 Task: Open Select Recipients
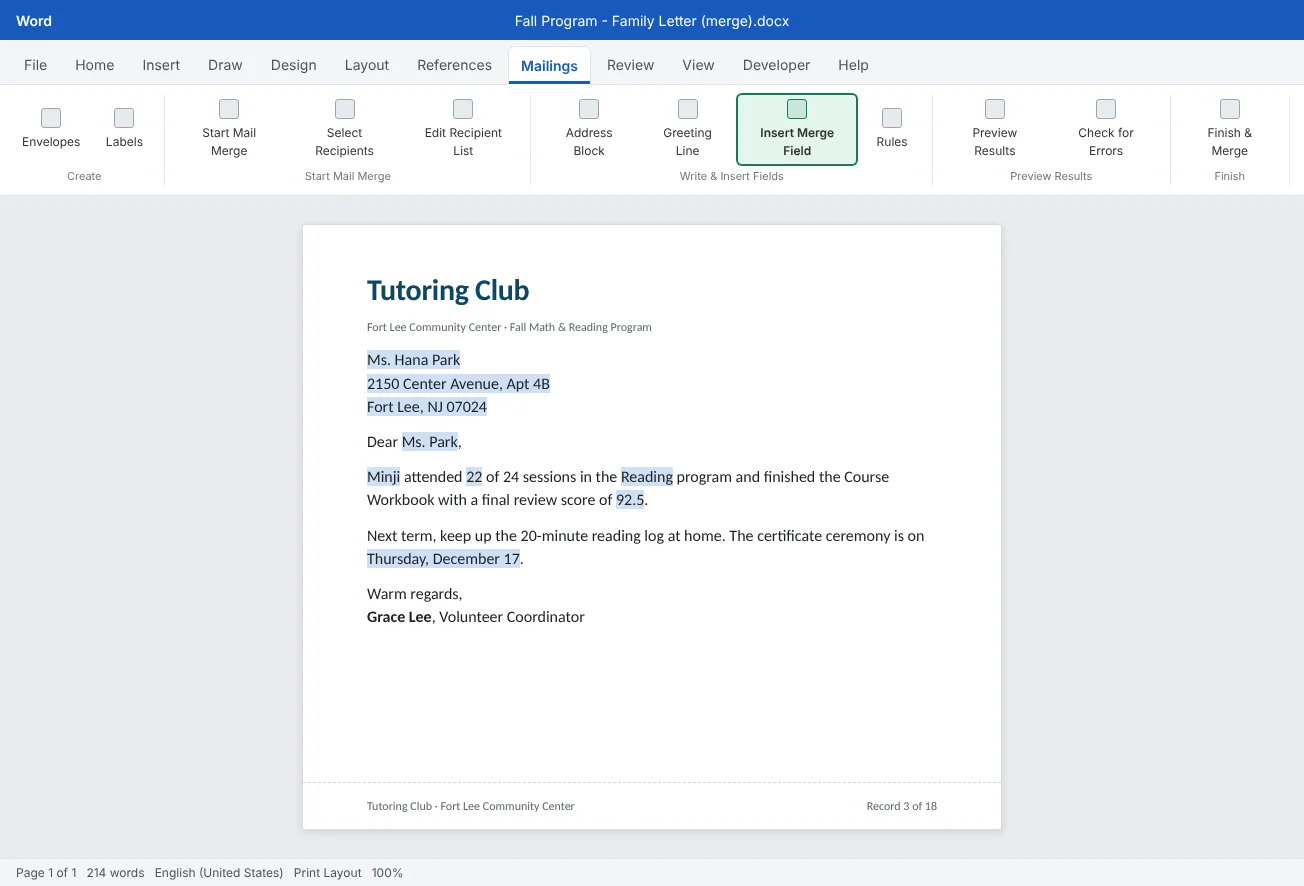click(344, 129)
